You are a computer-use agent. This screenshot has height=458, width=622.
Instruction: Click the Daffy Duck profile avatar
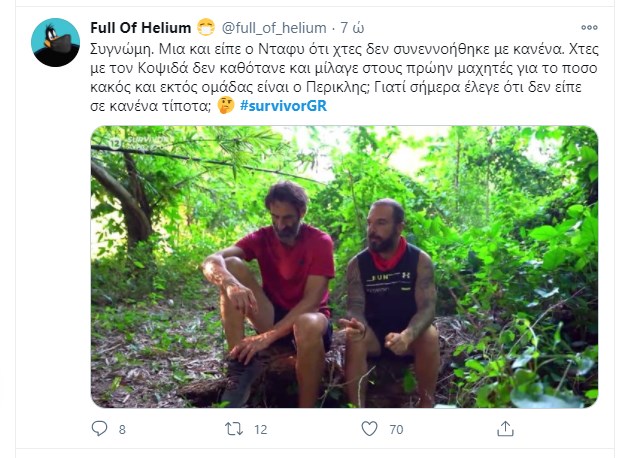tap(56, 43)
